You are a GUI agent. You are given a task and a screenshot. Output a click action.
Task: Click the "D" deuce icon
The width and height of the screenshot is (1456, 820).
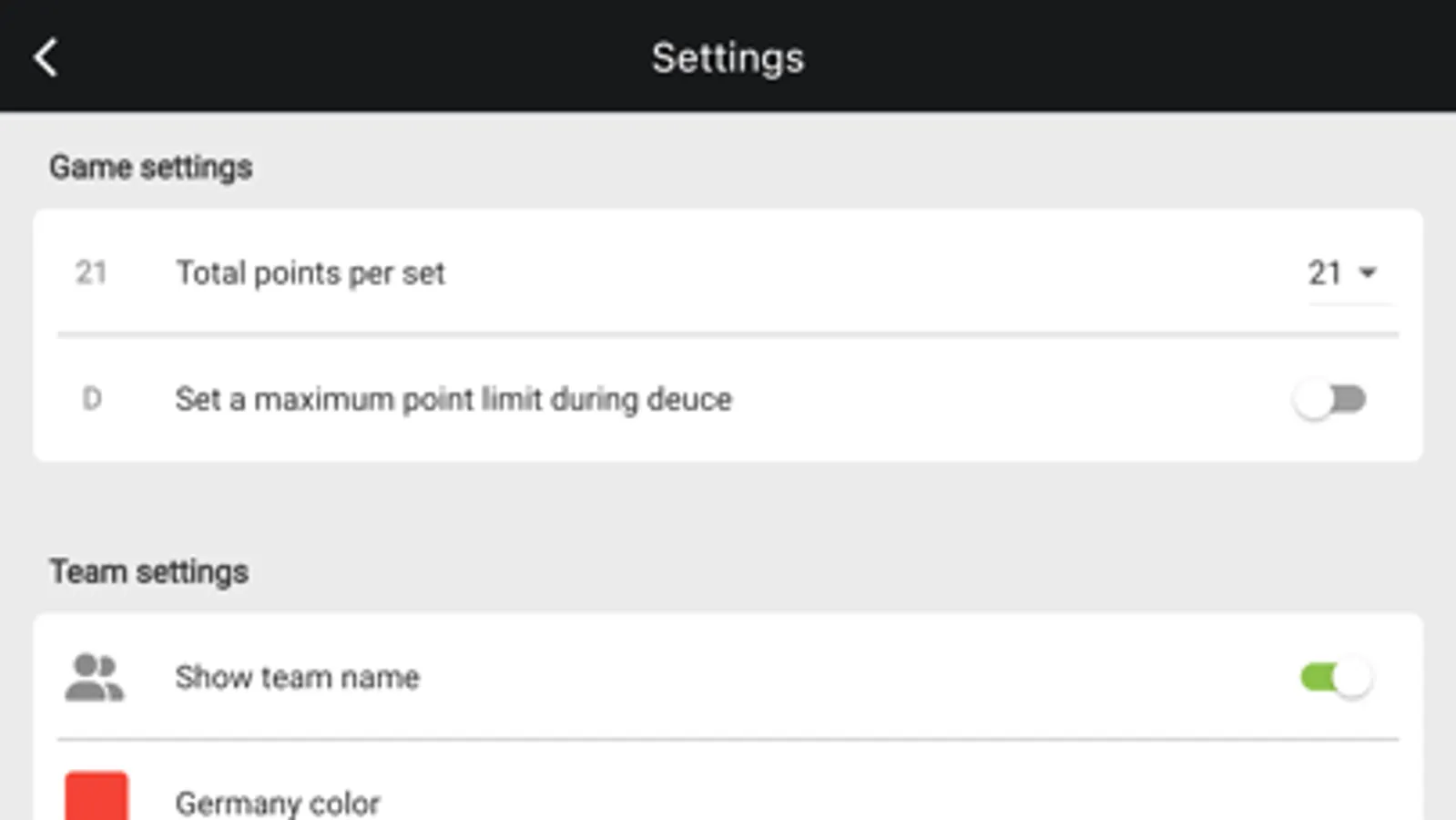point(91,398)
